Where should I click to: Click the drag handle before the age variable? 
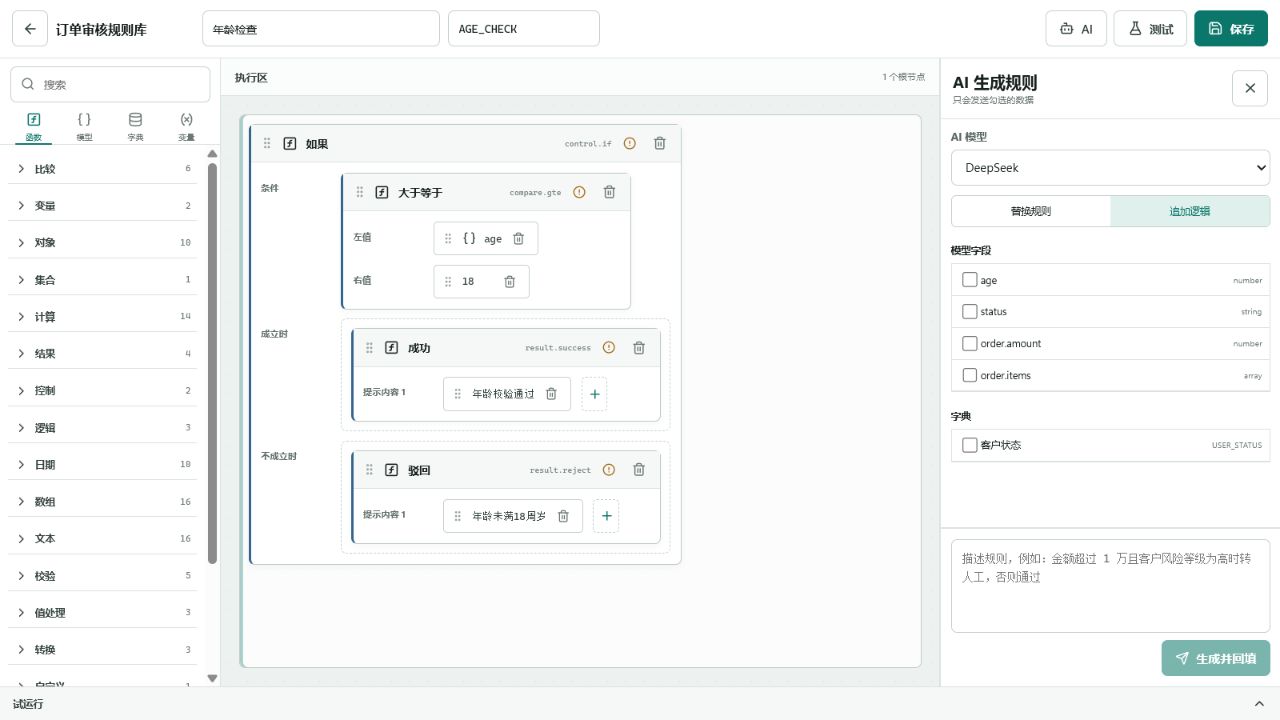(x=448, y=239)
